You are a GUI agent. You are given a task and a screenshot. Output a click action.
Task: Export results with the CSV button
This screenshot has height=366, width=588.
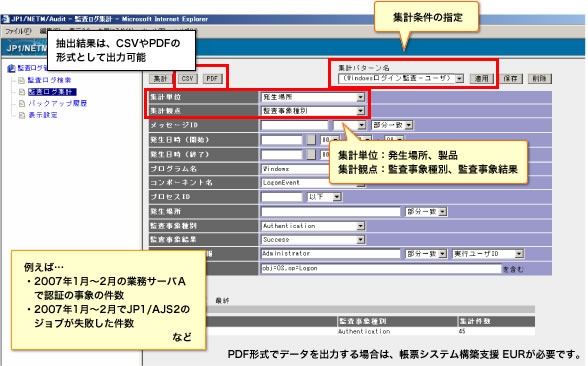pyautogui.click(x=187, y=79)
